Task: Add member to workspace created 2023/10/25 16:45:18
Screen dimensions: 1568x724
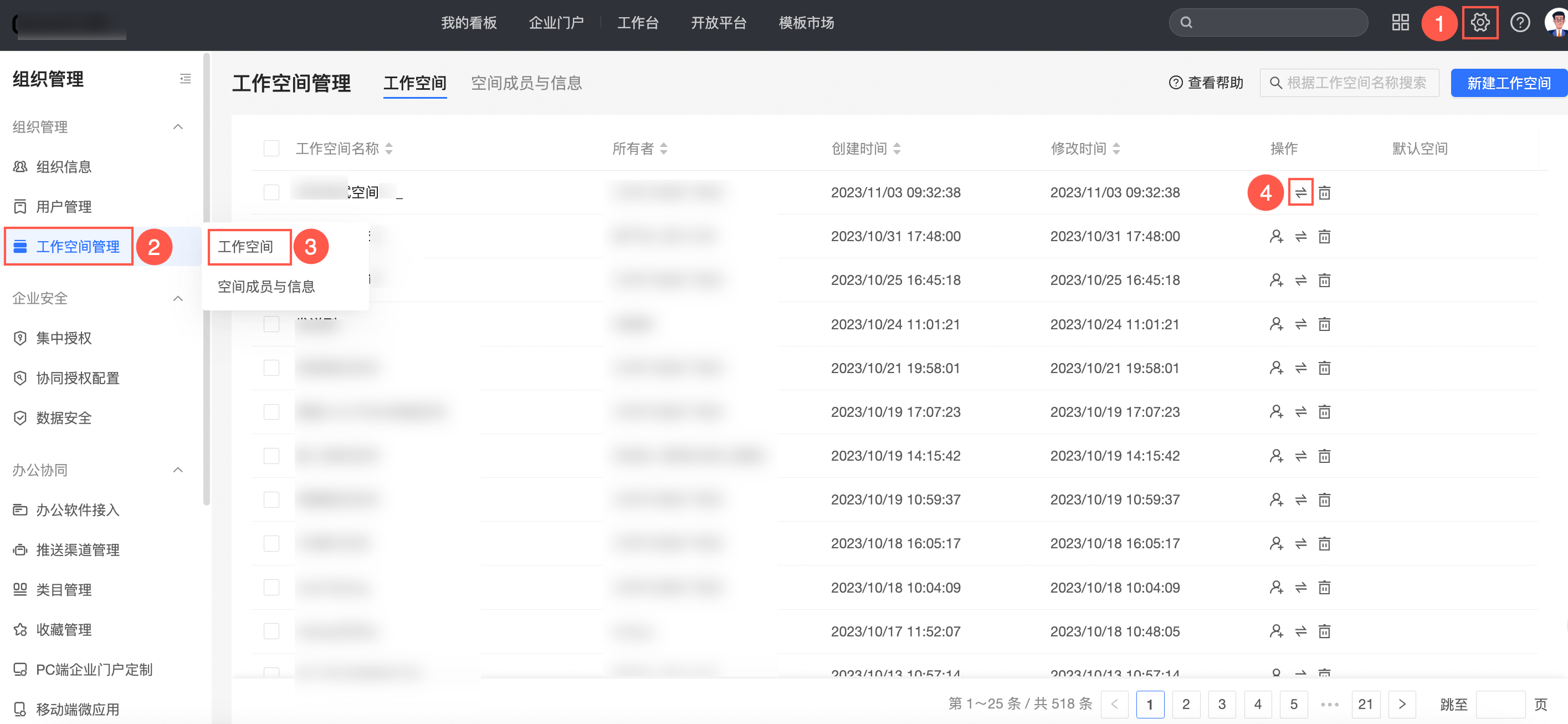Action: tap(1276, 281)
